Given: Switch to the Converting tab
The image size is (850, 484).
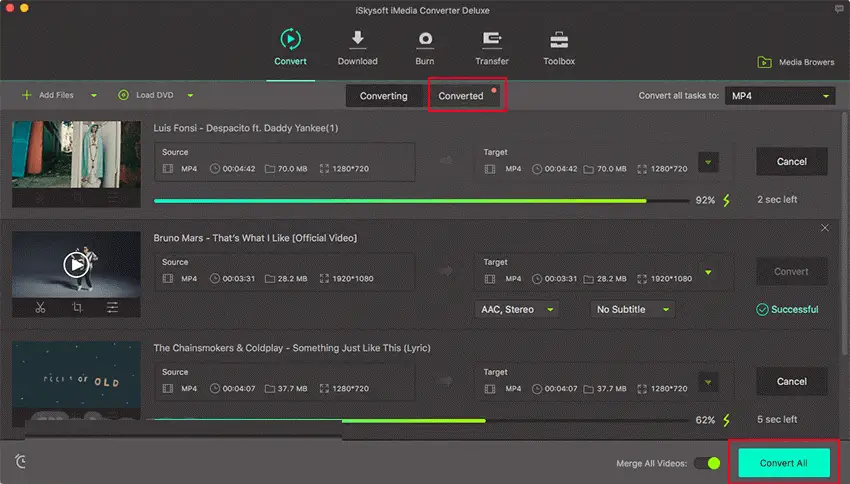Looking at the screenshot, I should [384, 96].
